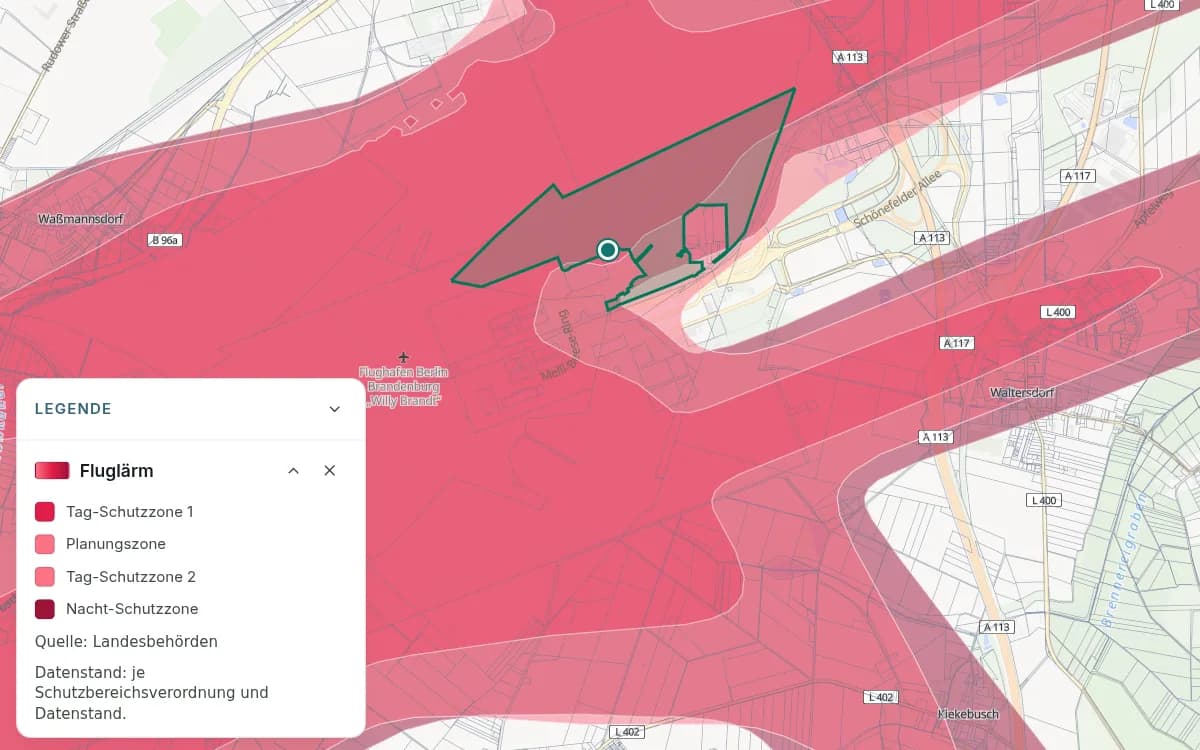Click the Quelle: Landesbehörden text
This screenshot has height=750, width=1200.
(126, 641)
